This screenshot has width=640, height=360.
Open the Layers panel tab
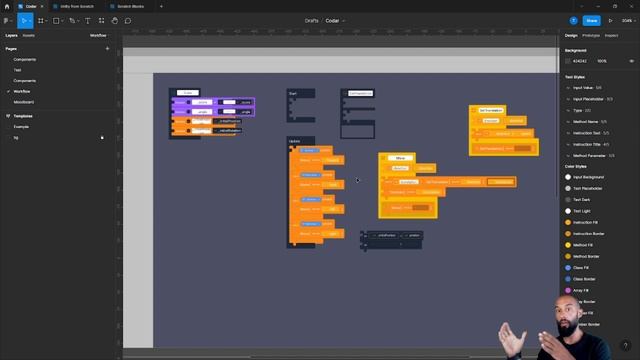[x=11, y=36]
